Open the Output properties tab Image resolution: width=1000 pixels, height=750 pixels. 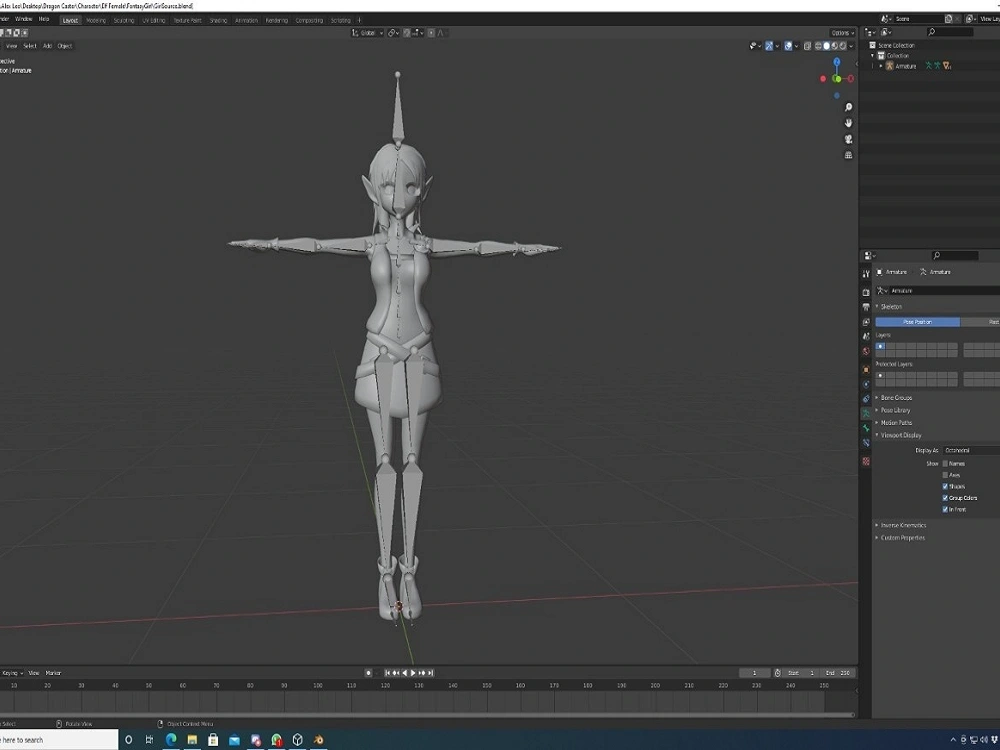(x=866, y=307)
